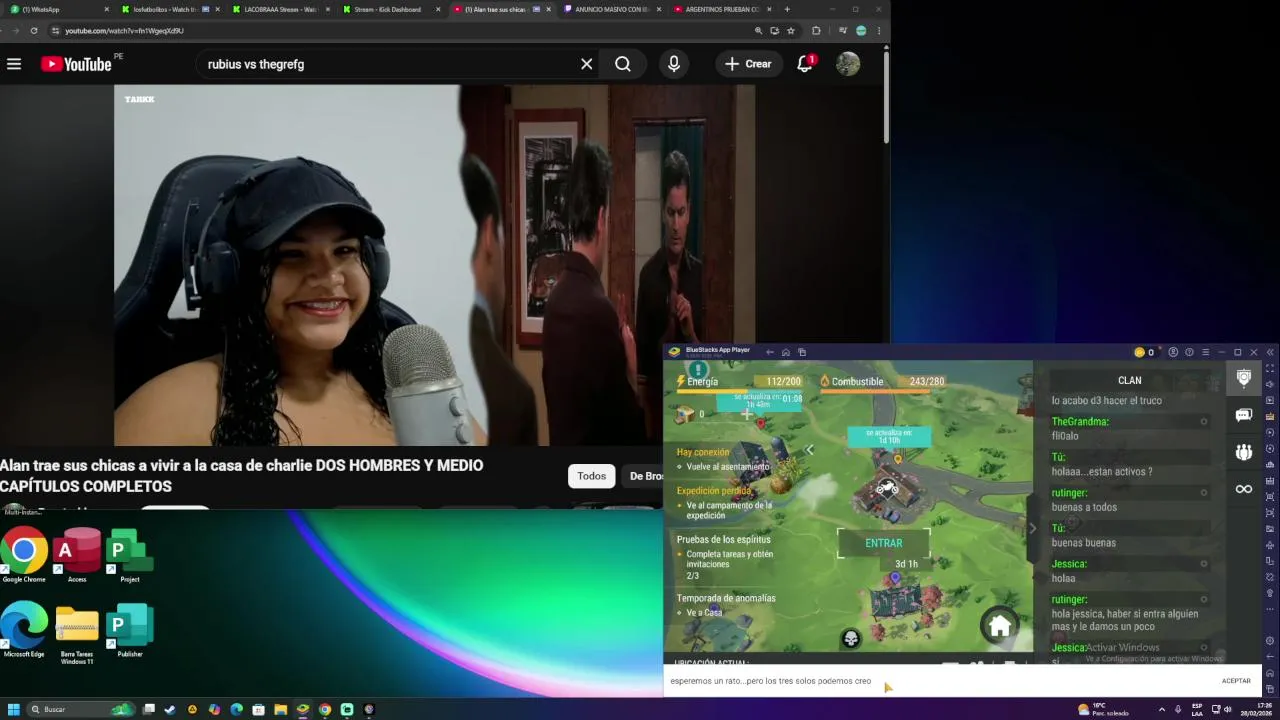1280x720 pixels.
Task: Go back in BlueStacks title bar
Action: (x=769, y=352)
